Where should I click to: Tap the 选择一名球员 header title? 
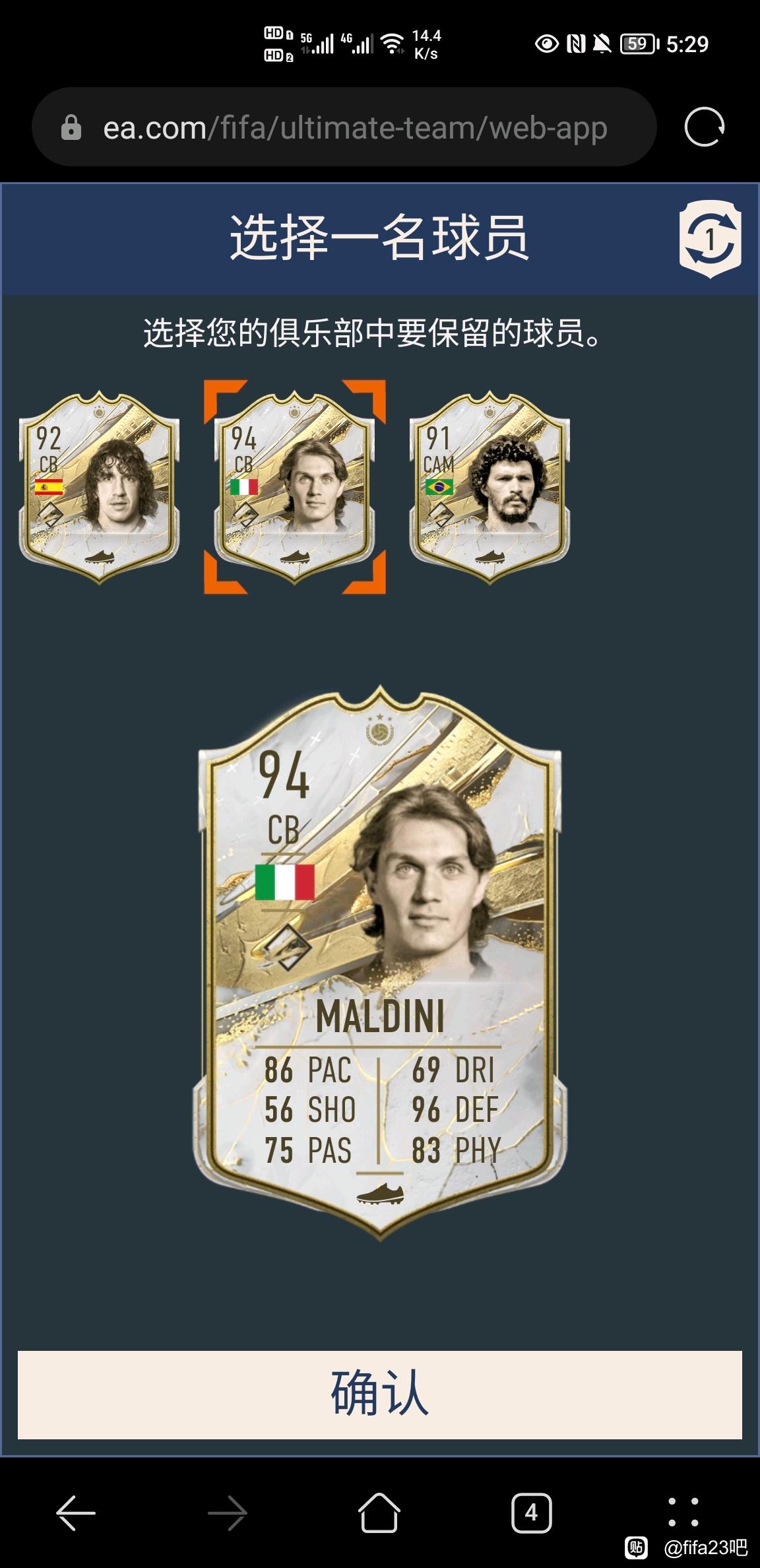pos(379,238)
